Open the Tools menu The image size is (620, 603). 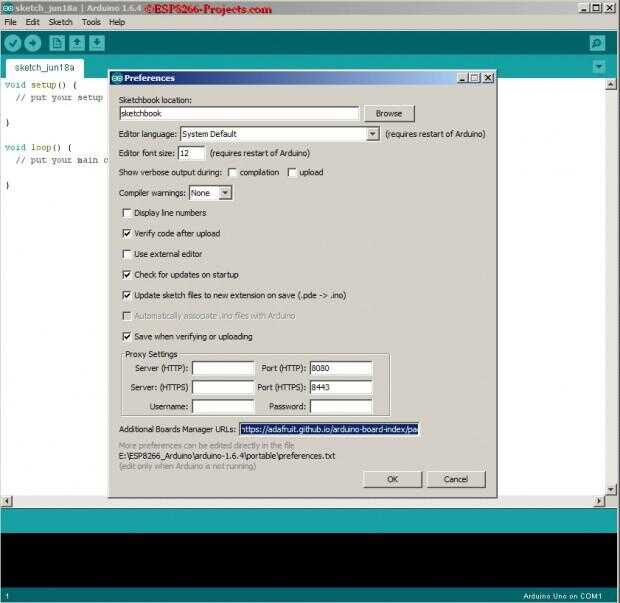click(91, 22)
